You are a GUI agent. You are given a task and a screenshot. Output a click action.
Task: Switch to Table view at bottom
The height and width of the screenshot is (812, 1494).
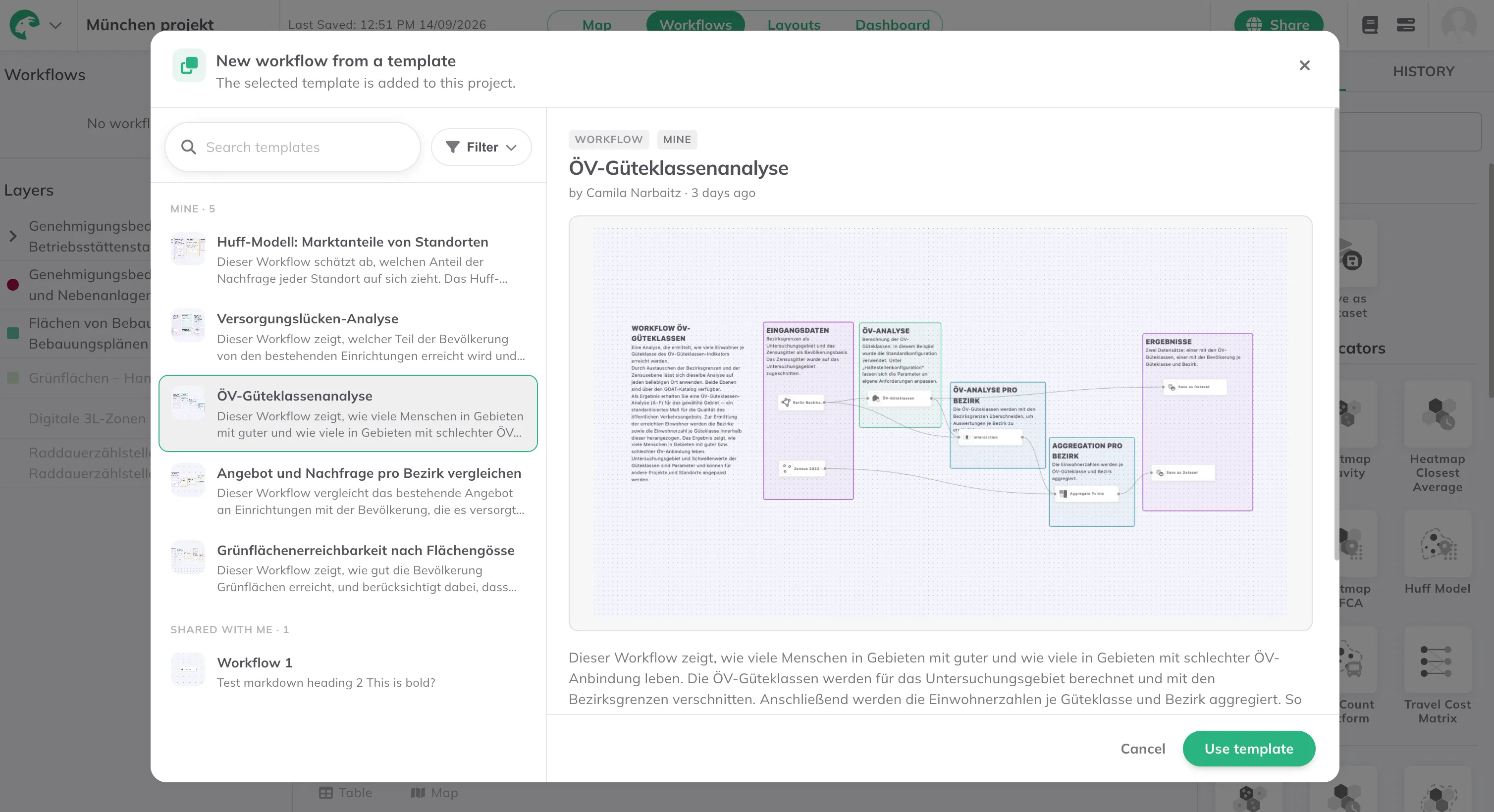(x=346, y=793)
